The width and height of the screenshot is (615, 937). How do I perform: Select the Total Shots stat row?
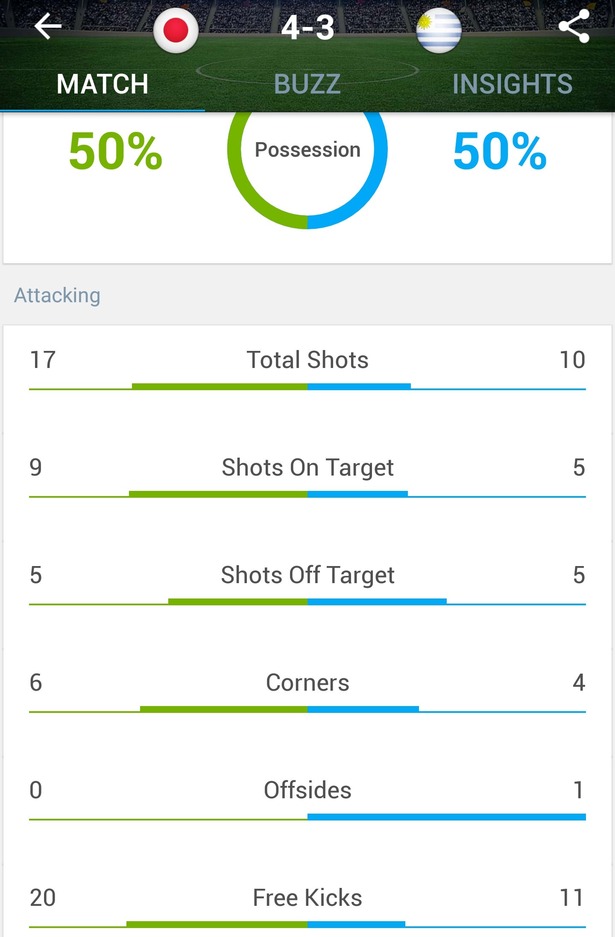[307, 369]
